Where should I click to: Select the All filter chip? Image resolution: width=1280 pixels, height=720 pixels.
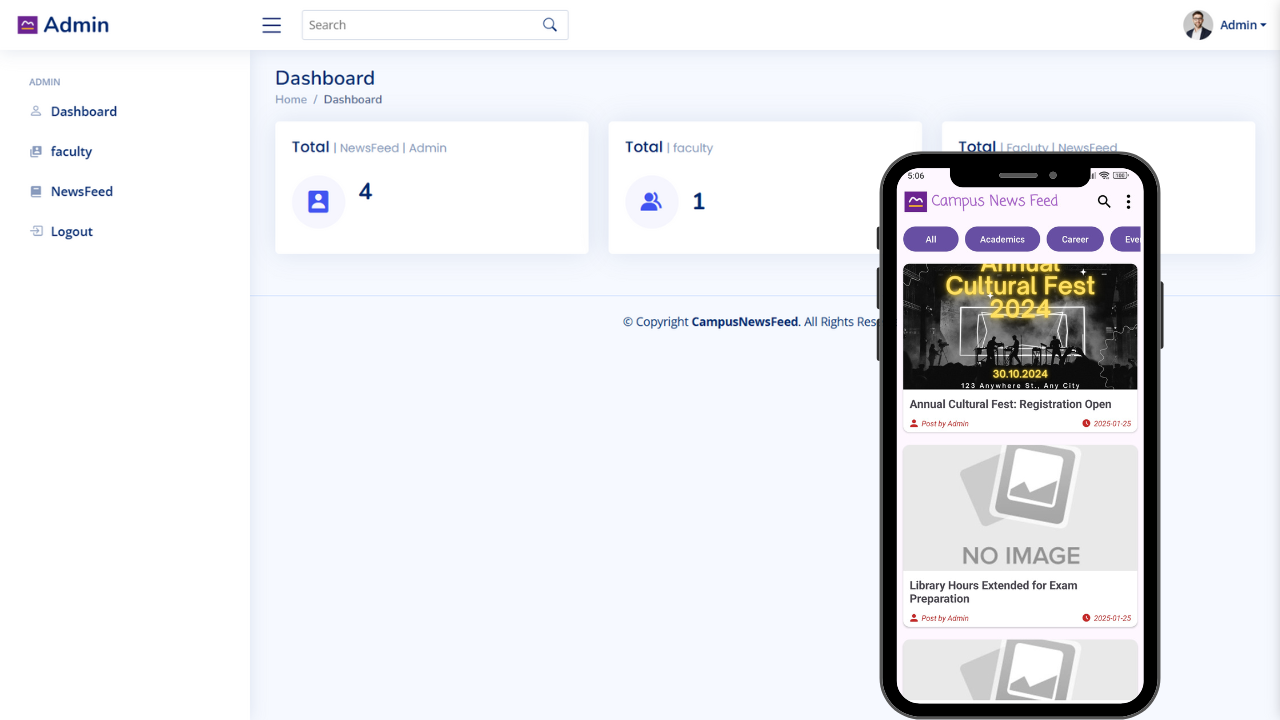click(931, 239)
